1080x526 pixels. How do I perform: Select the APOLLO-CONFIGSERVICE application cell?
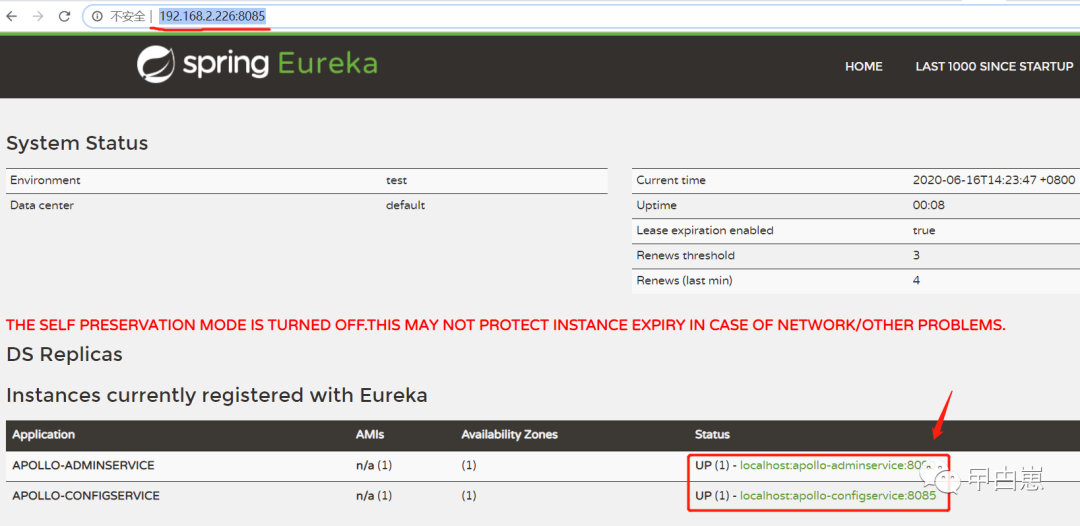tap(86, 496)
